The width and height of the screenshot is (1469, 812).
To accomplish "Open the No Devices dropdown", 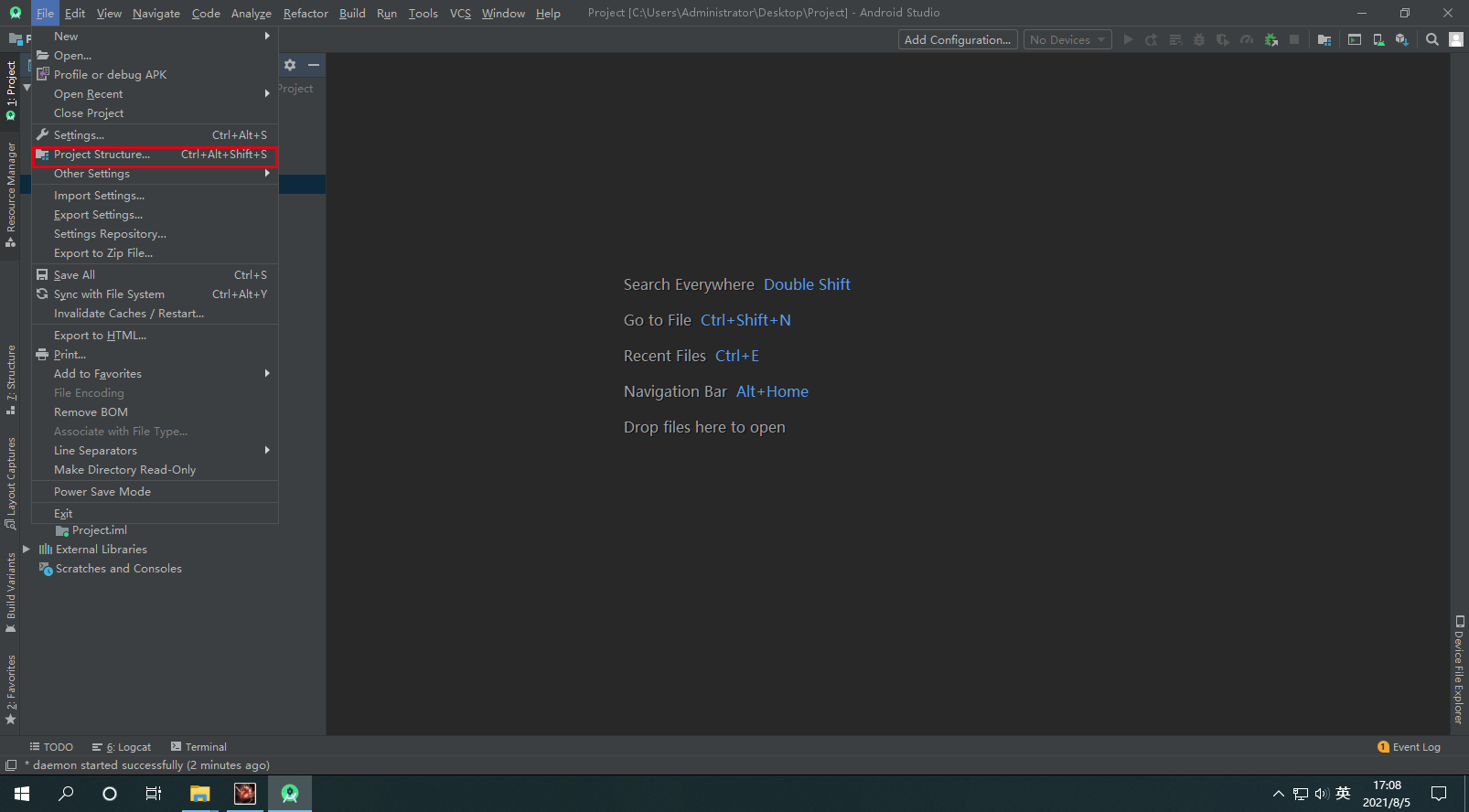I will 1067,39.
